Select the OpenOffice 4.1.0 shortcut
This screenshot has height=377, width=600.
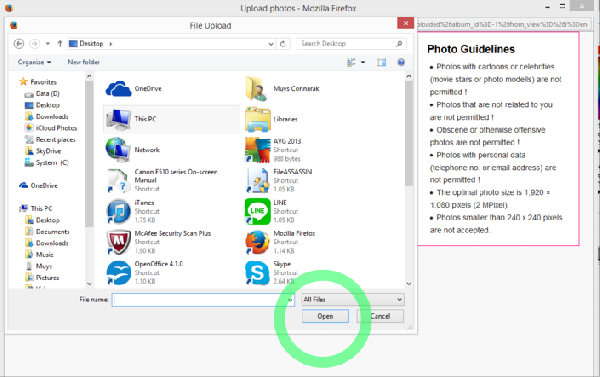click(145, 273)
